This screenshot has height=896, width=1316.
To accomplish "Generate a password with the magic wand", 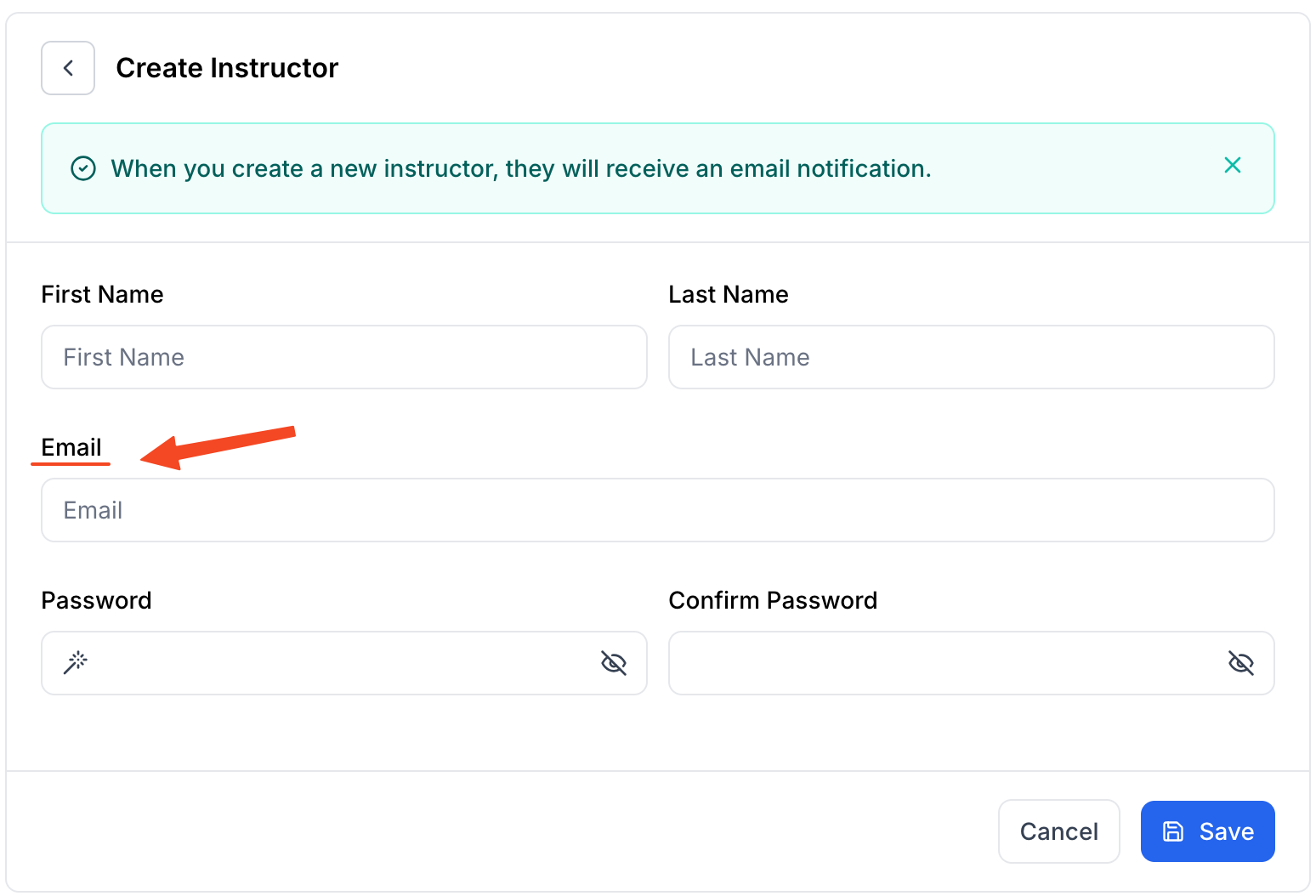I will (x=76, y=662).
